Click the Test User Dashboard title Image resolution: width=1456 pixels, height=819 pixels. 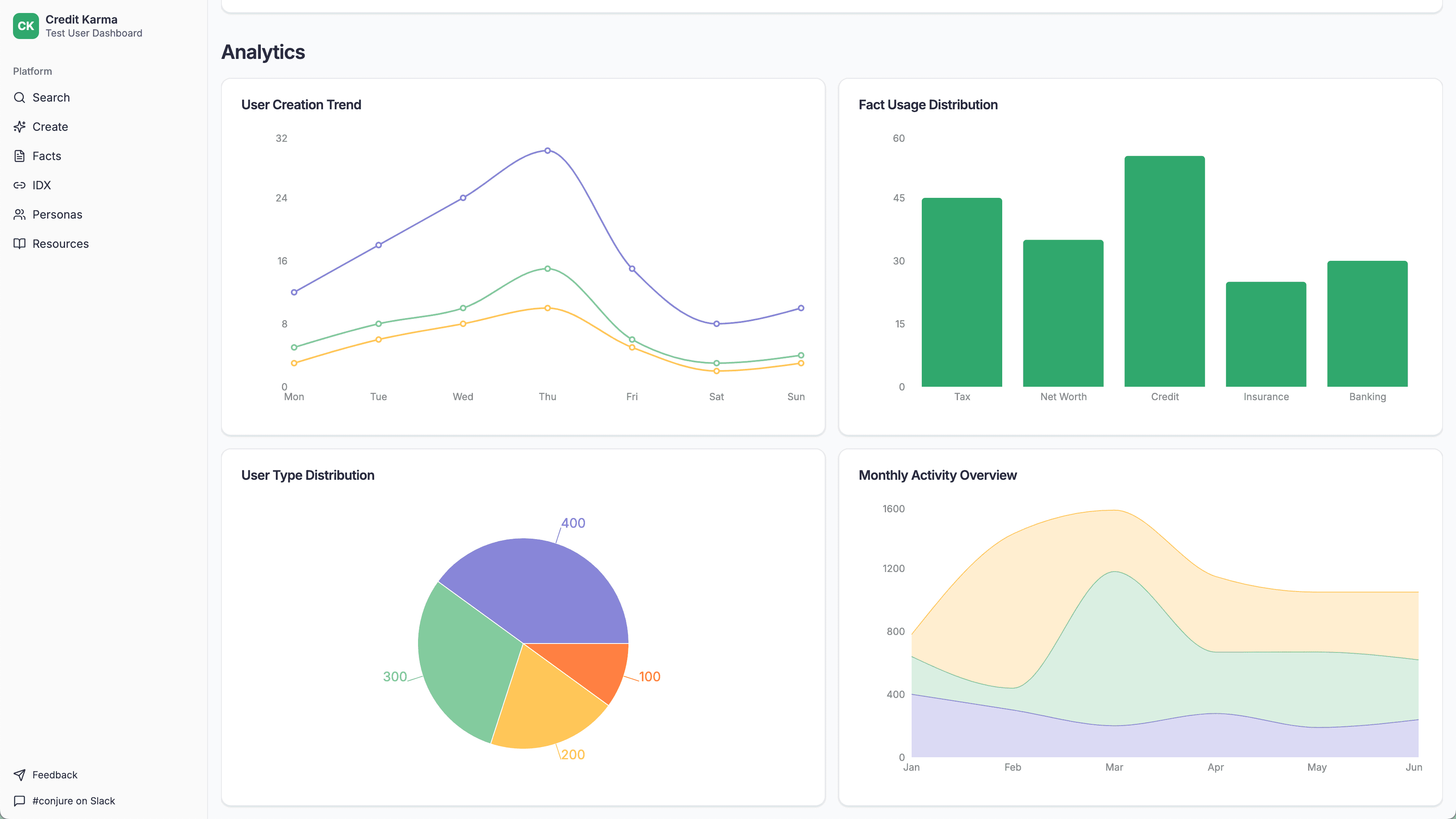click(93, 33)
